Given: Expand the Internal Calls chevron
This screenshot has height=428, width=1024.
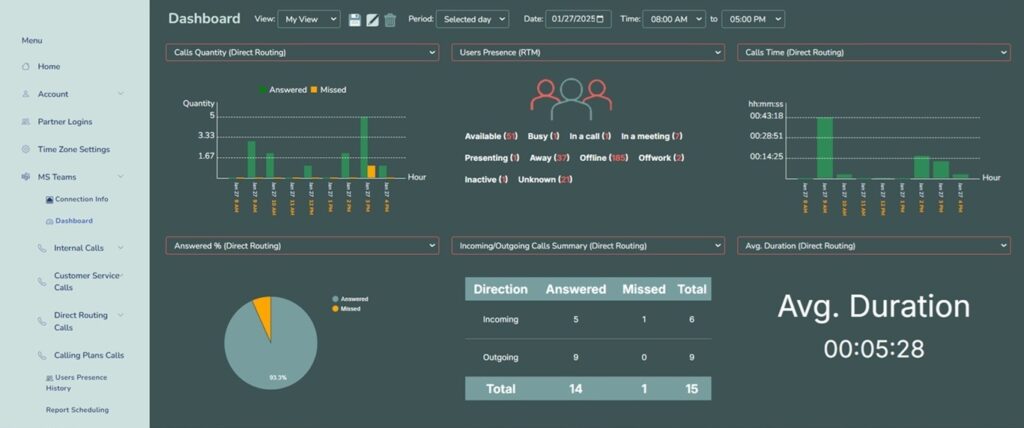Looking at the screenshot, I should pyautogui.click(x=121, y=248).
